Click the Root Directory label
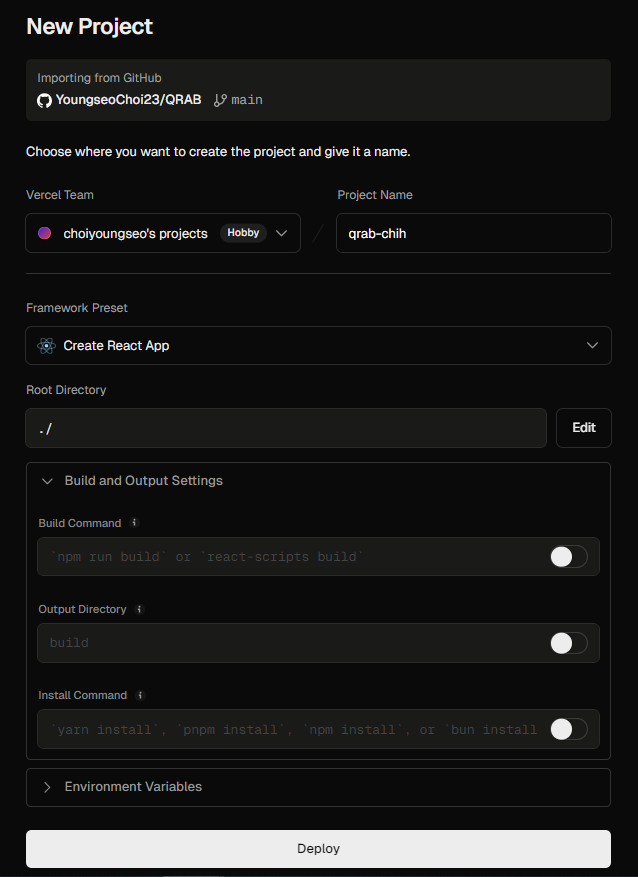 pos(66,390)
